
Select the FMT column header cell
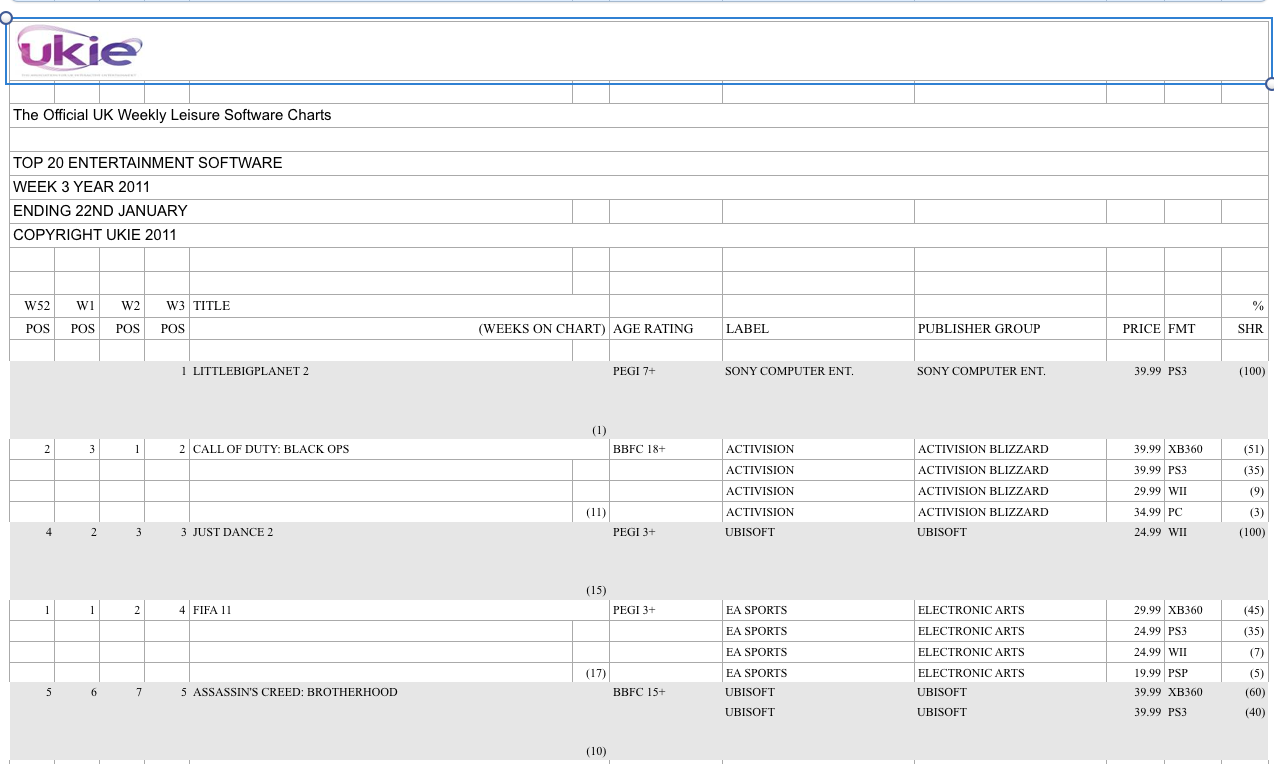pyautogui.click(x=1181, y=329)
